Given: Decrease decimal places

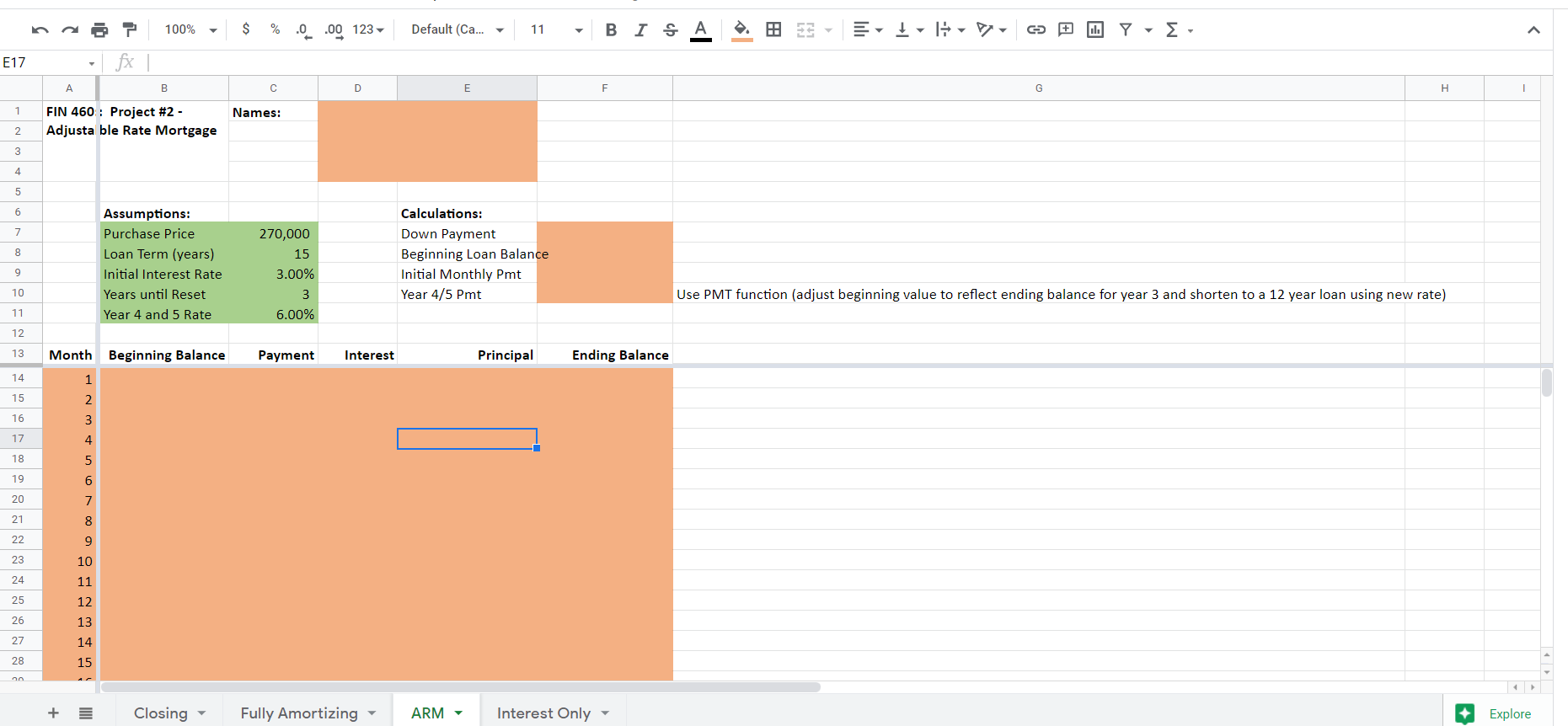Looking at the screenshot, I should [x=303, y=30].
